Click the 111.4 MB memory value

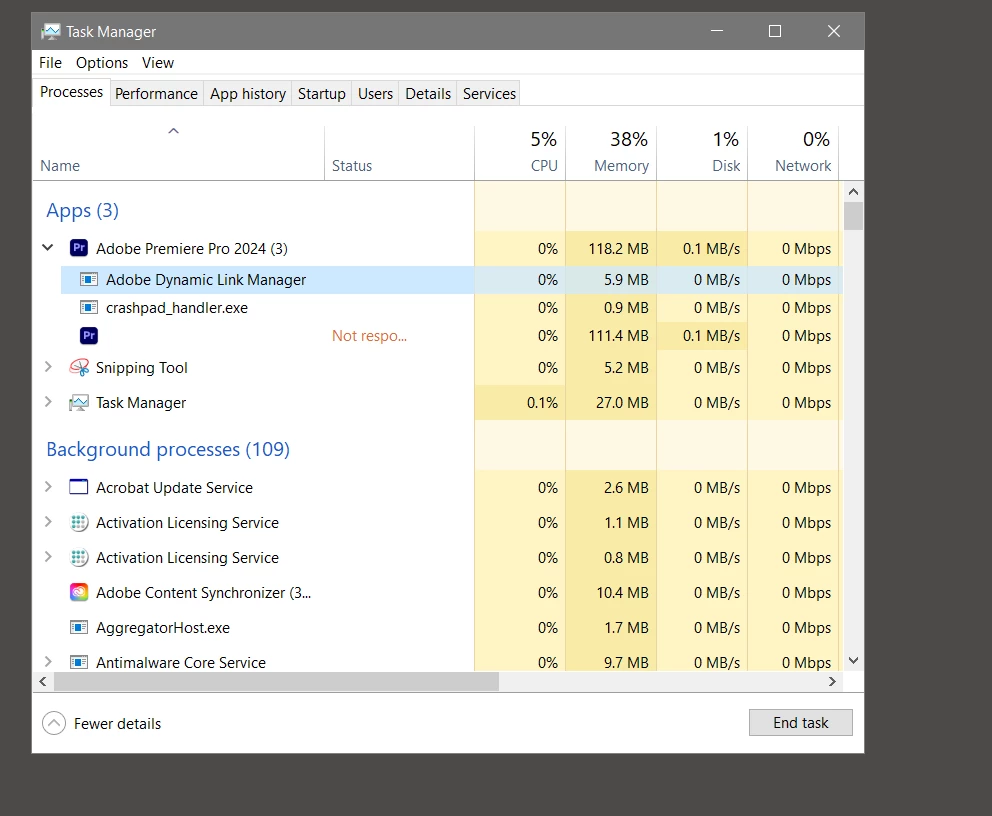[618, 336]
